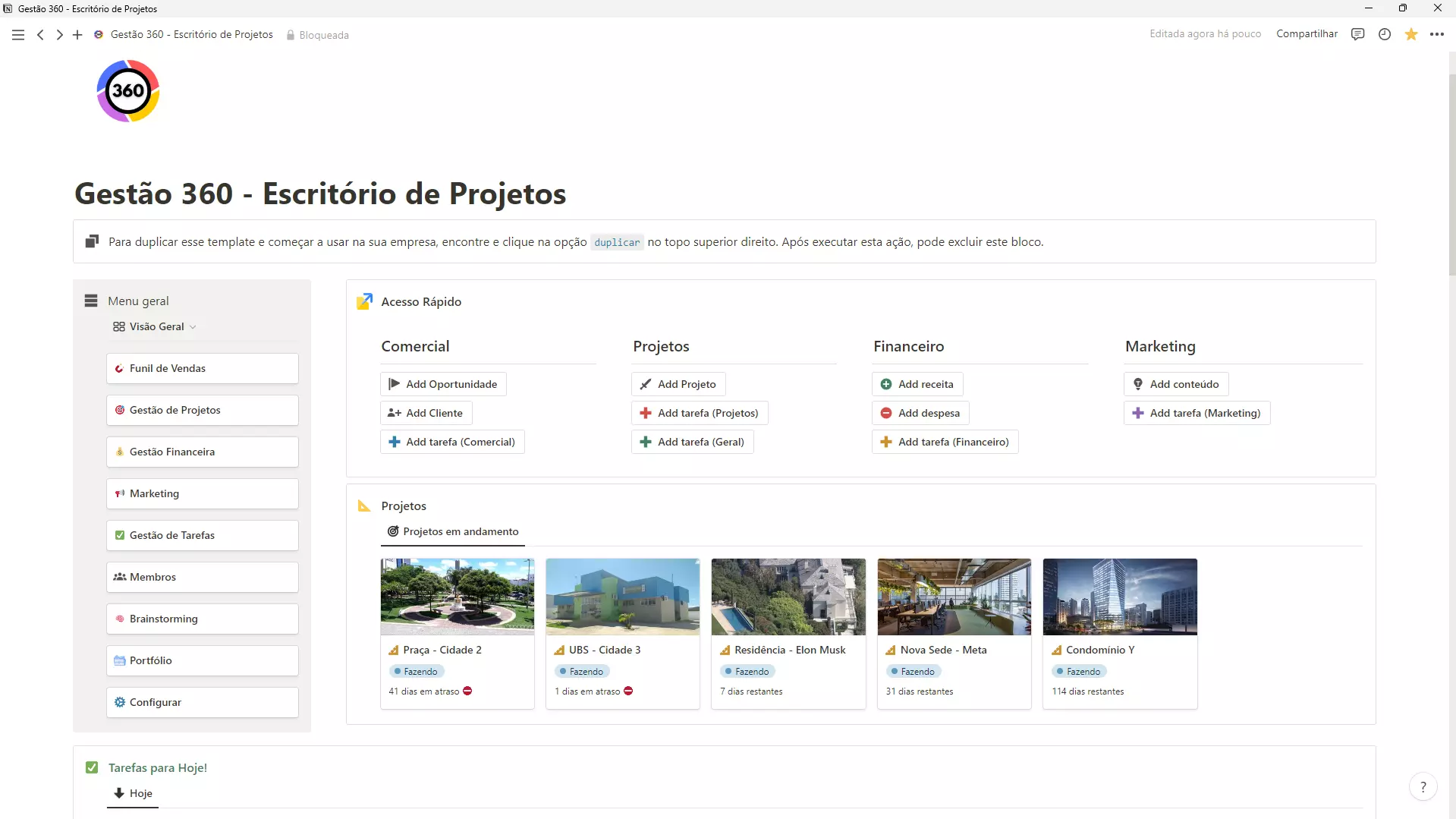1456x819 pixels.
Task: Click '31 dias restantes' text
Action: (x=920, y=691)
